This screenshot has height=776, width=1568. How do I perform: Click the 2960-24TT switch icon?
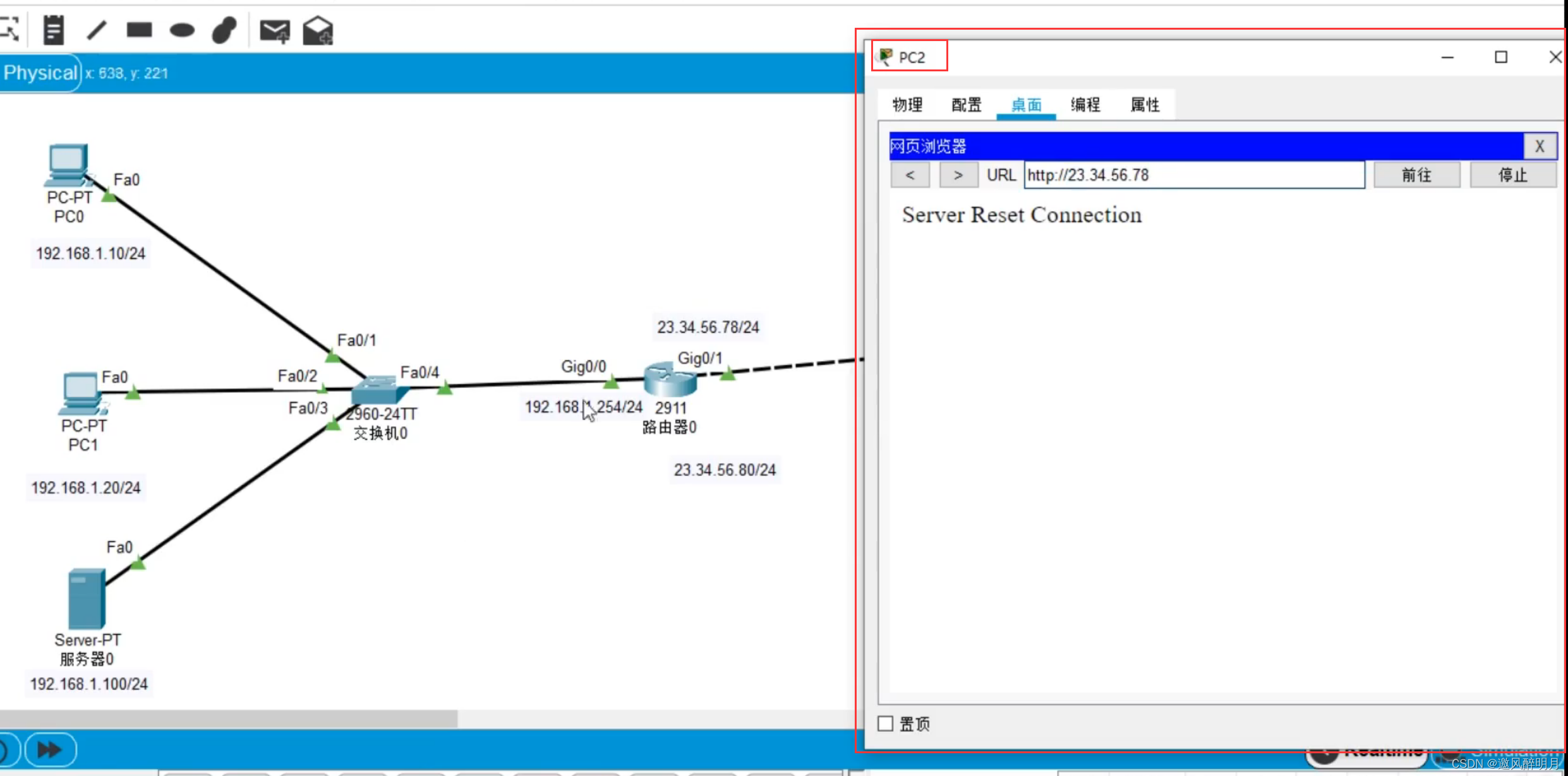pos(379,390)
